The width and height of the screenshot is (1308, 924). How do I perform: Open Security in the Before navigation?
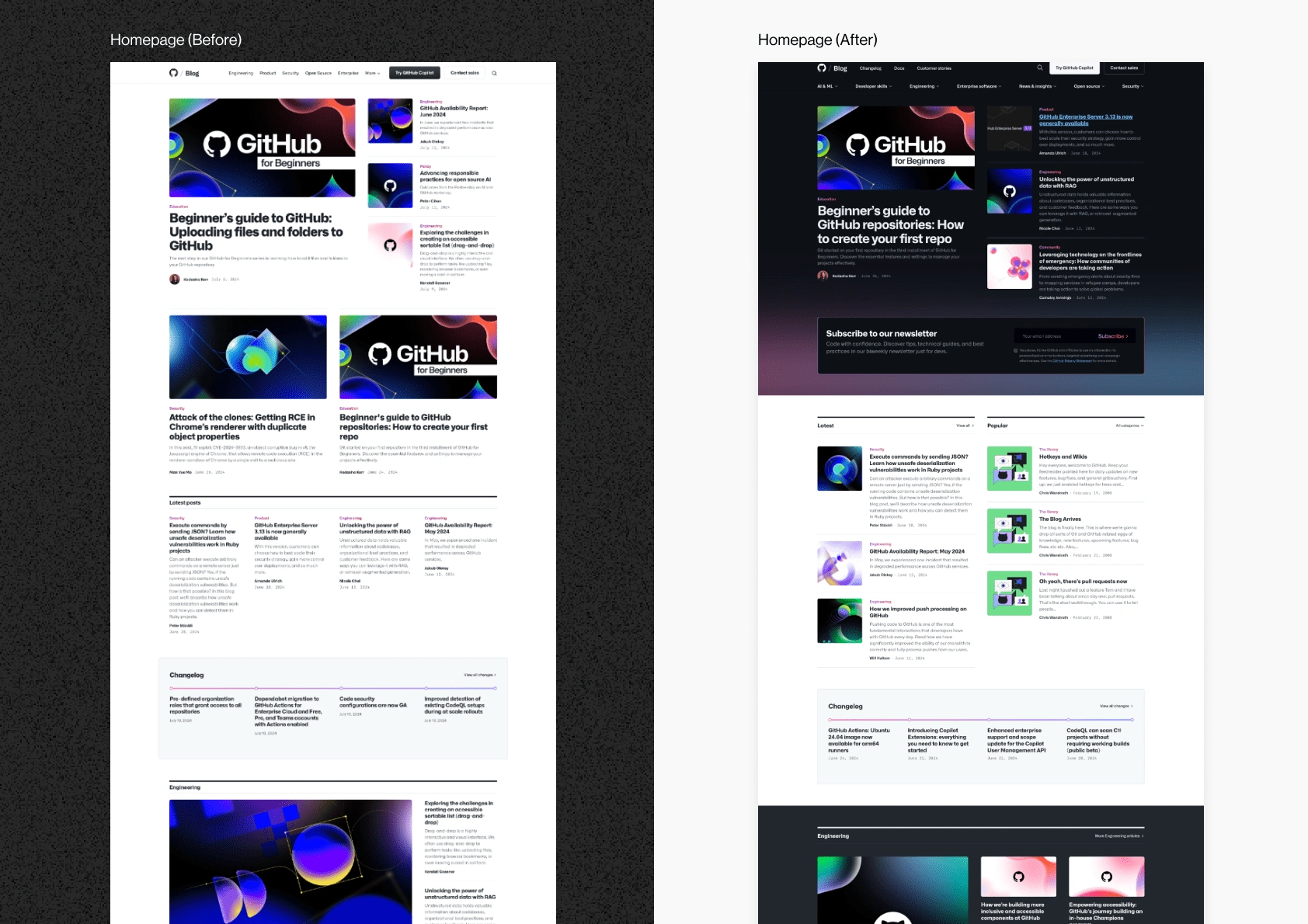(x=290, y=73)
